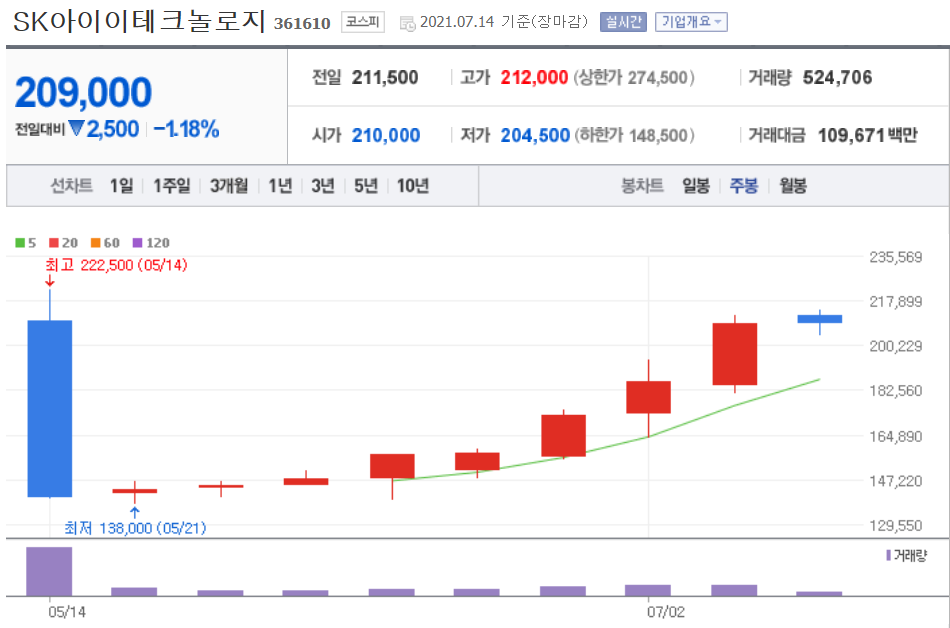This screenshot has width=950, height=628.
Task: Click the clock icon beside the date
Action: click(x=407, y=24)
